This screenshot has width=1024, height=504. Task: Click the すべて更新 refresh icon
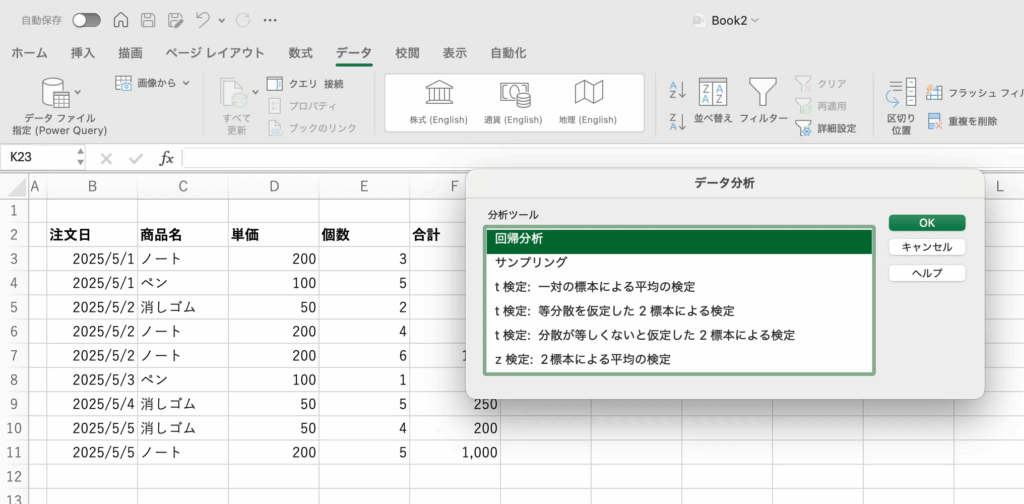(234, 94)
